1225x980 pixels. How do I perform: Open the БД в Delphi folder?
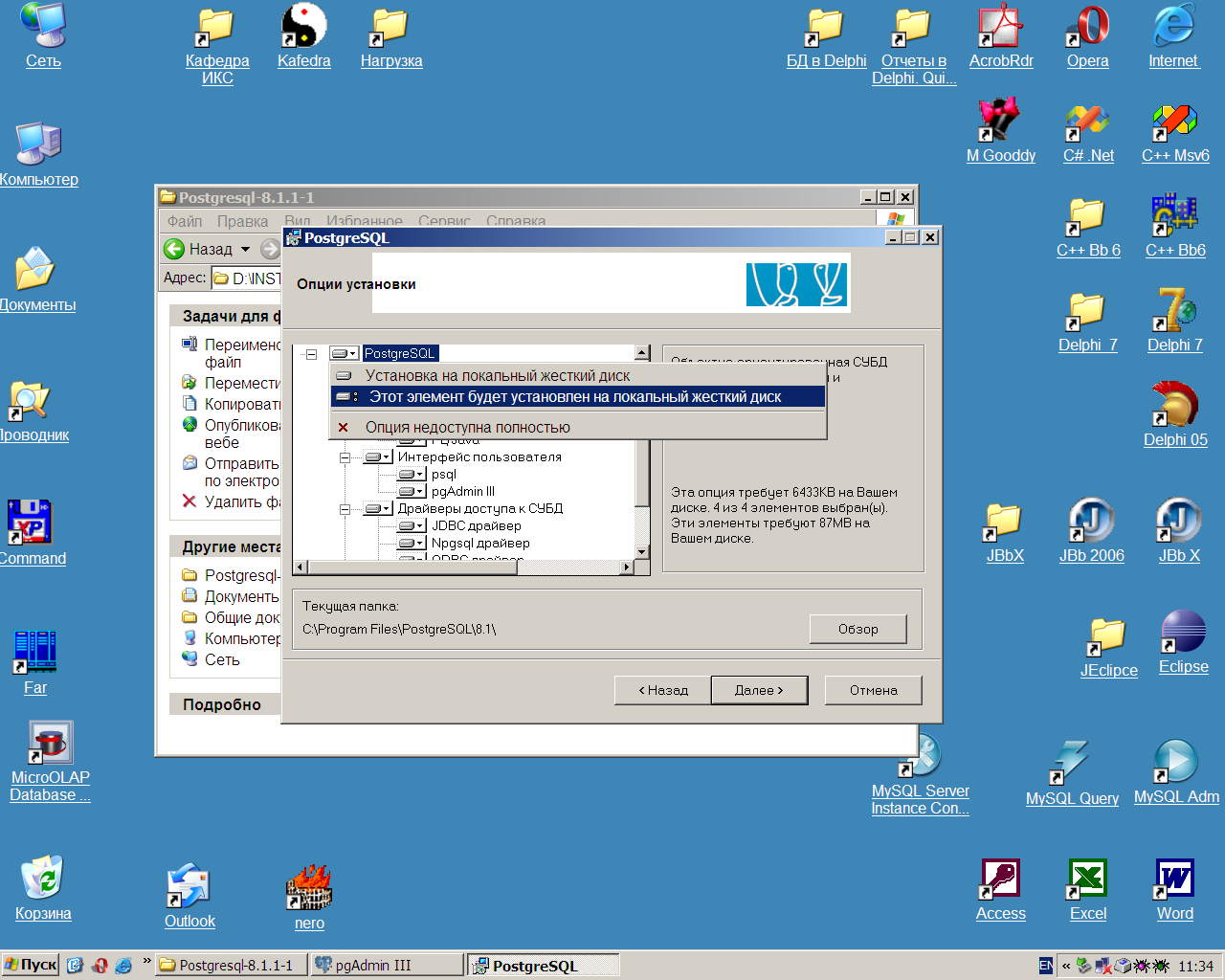click(x=827, y=36)
